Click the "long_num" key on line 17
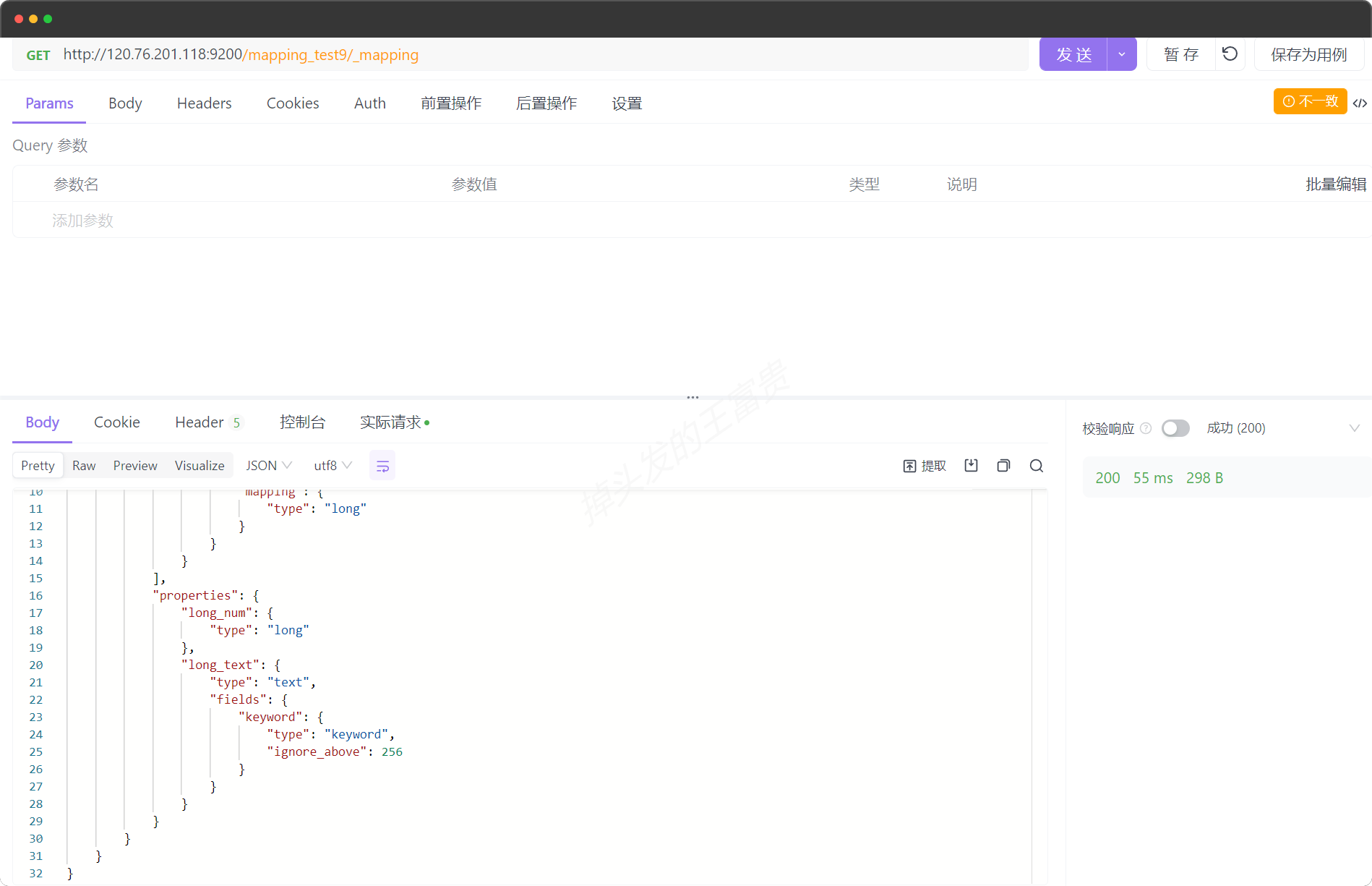 [x=217, y=613]
